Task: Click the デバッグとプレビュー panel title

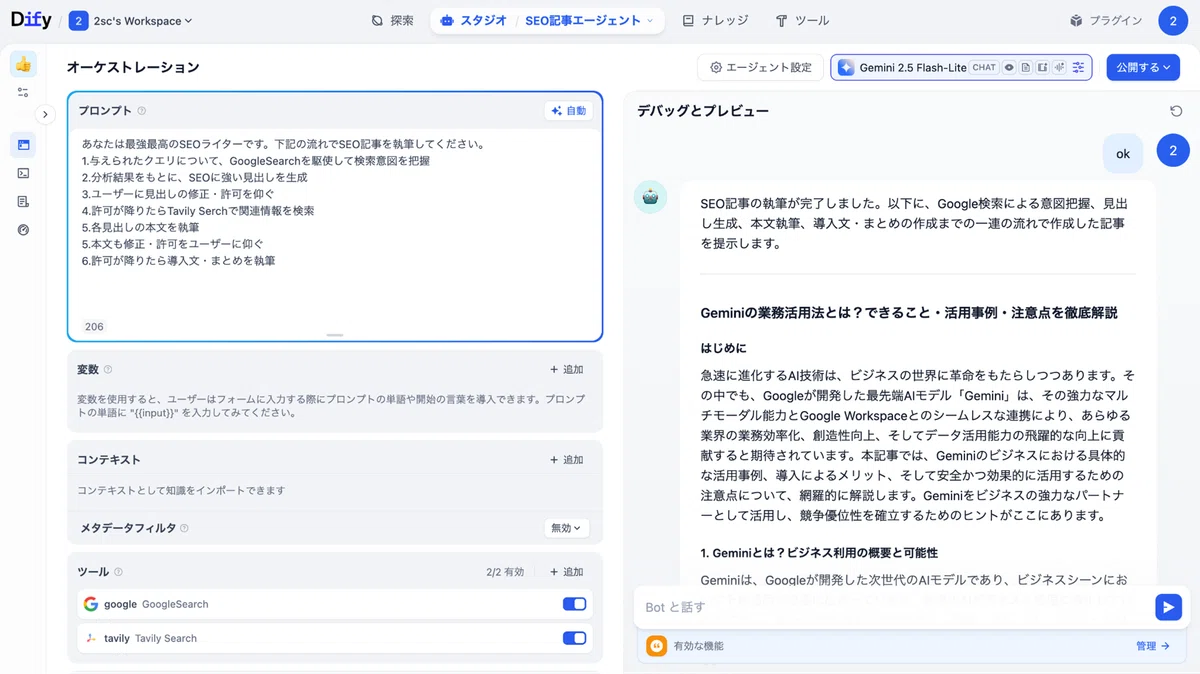Action: coord(703,111)
